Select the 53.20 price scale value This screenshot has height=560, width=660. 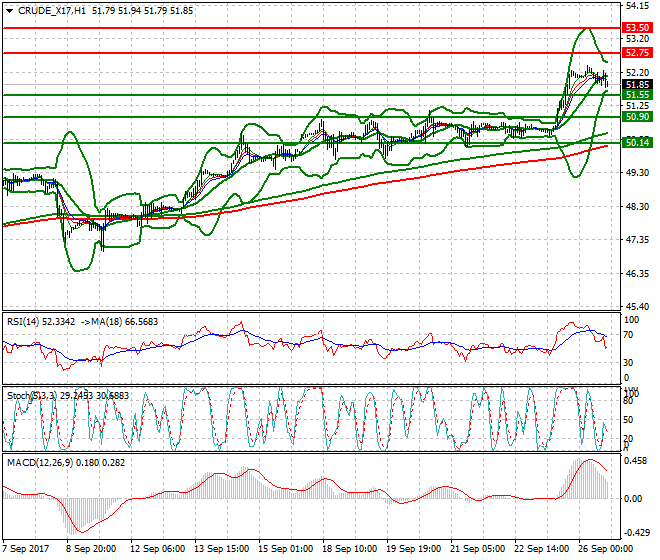pos(637,39)
